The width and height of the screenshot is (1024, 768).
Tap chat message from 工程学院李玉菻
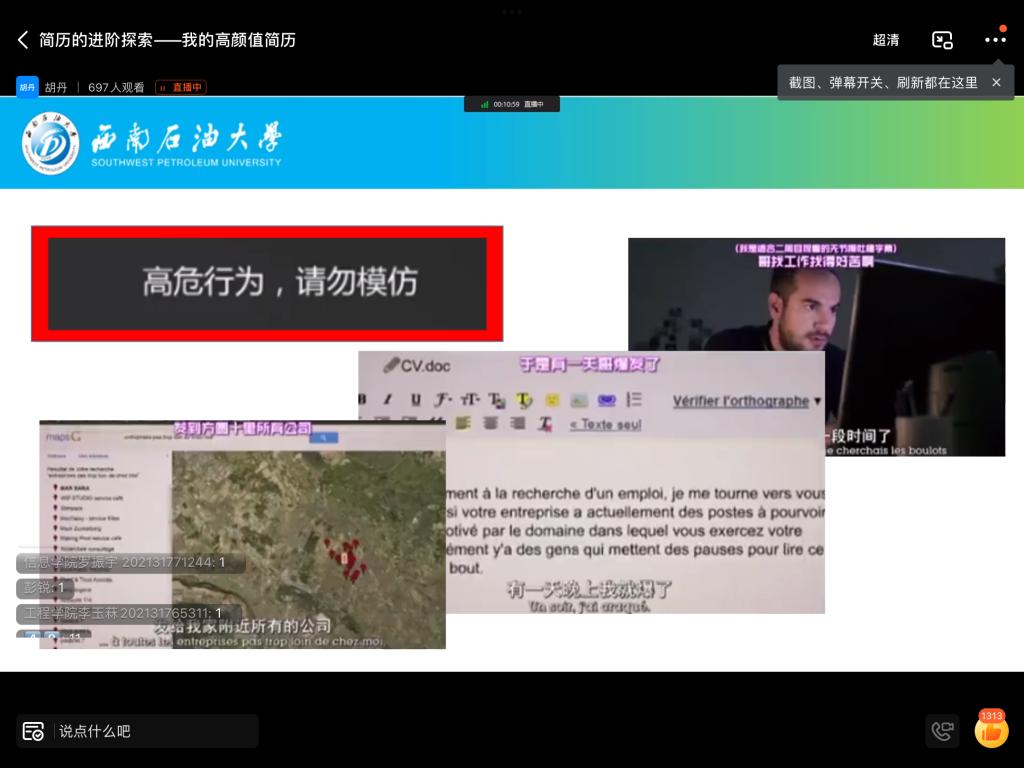[x=124, y=613]
